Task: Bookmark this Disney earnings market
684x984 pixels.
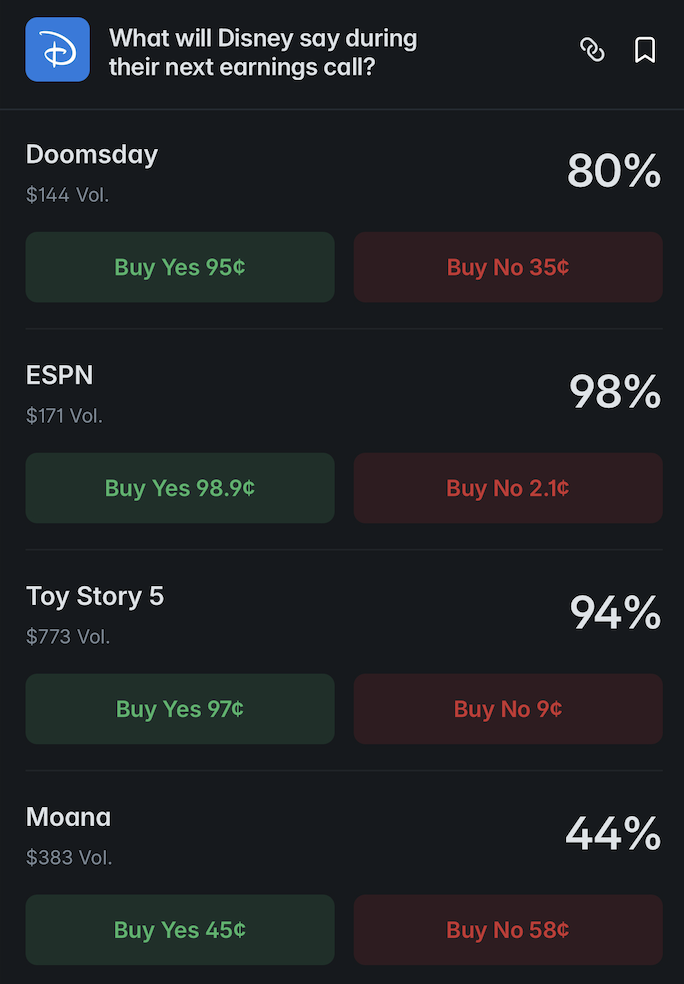Action: coord(644,50)
